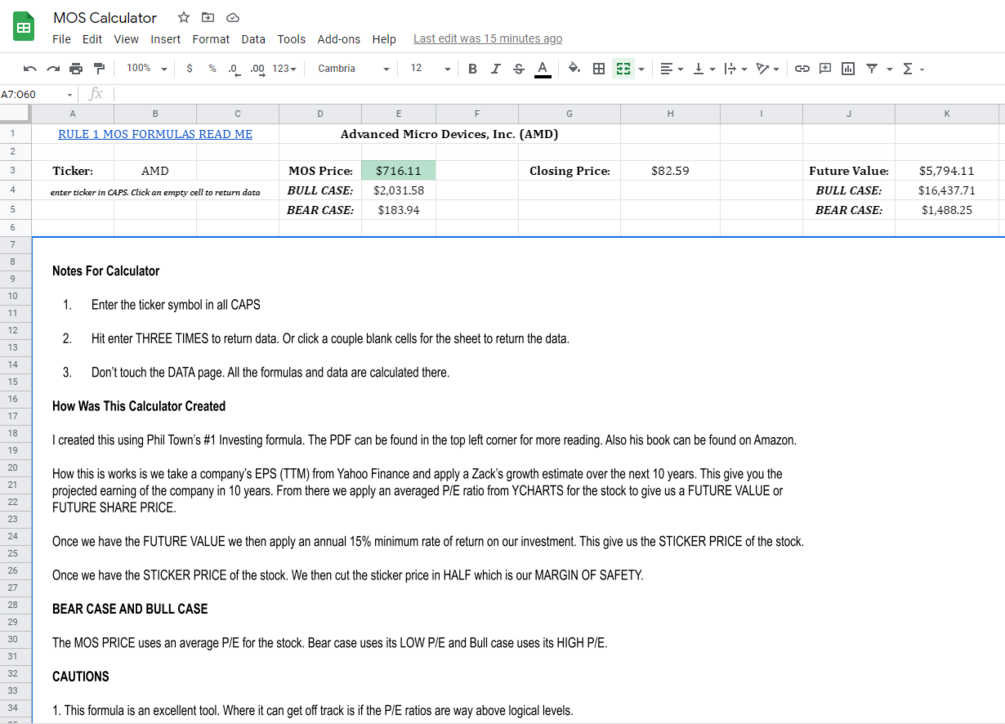Open the fill color picker
The image size is (1005, 724).
[574, 68]
